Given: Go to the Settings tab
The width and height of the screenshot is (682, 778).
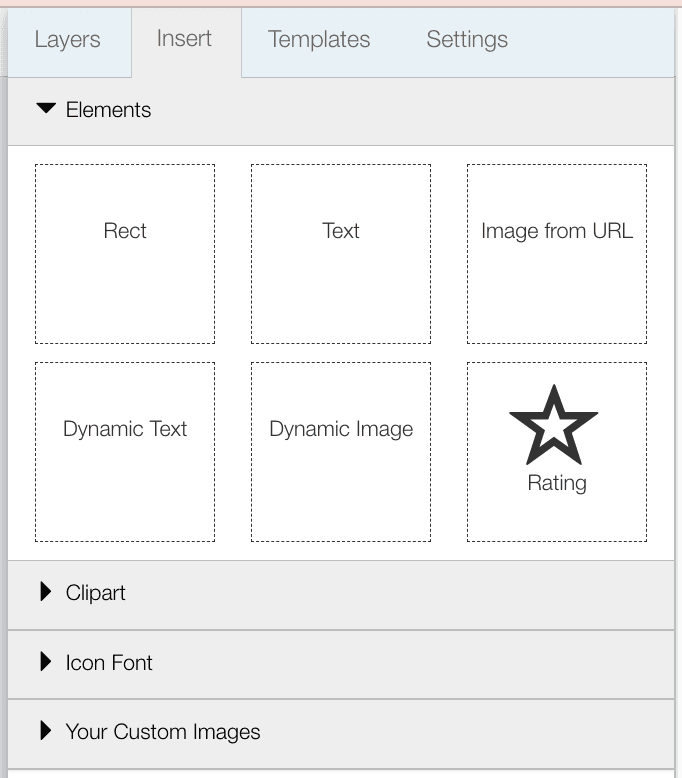Looking at the screenshot, I should click(467, 40).
